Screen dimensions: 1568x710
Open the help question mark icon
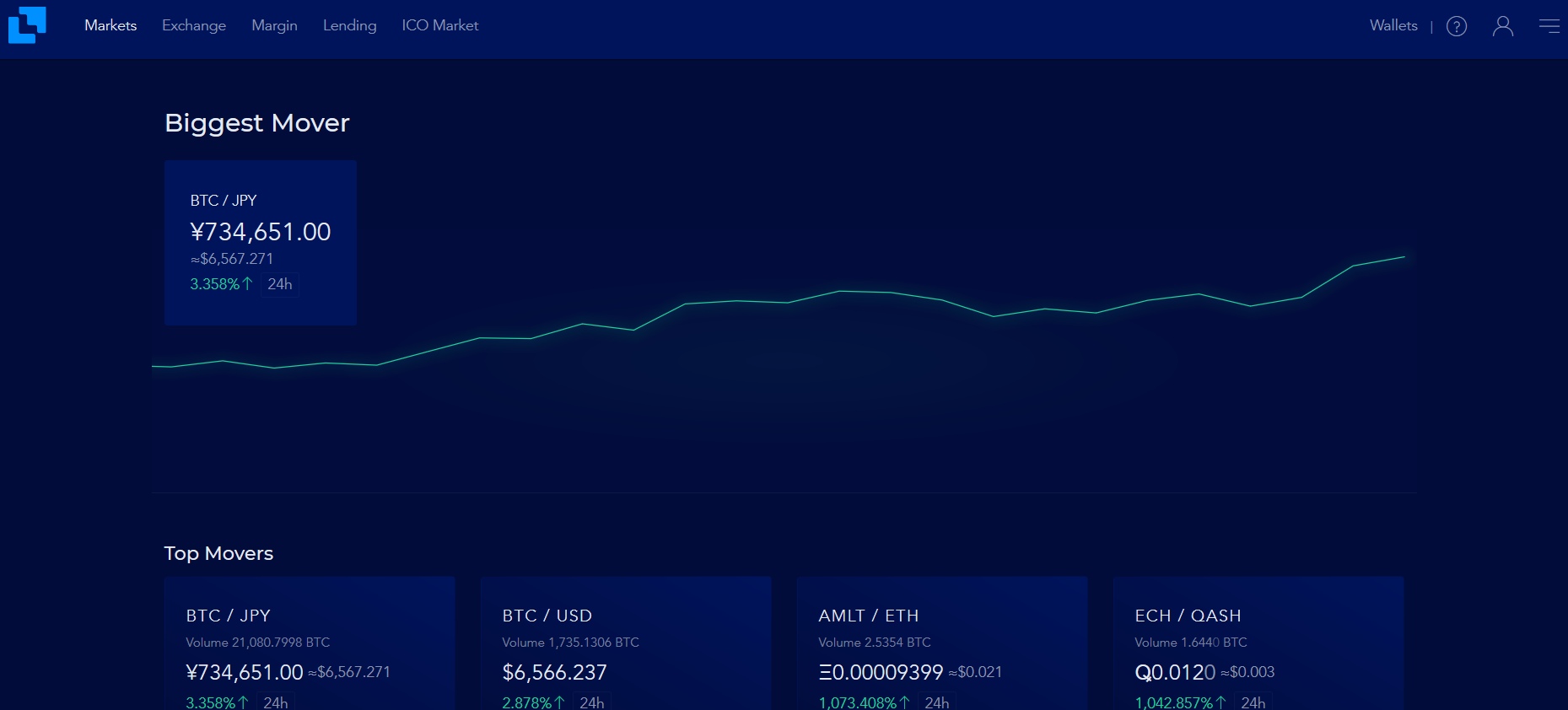point(1457,26)
